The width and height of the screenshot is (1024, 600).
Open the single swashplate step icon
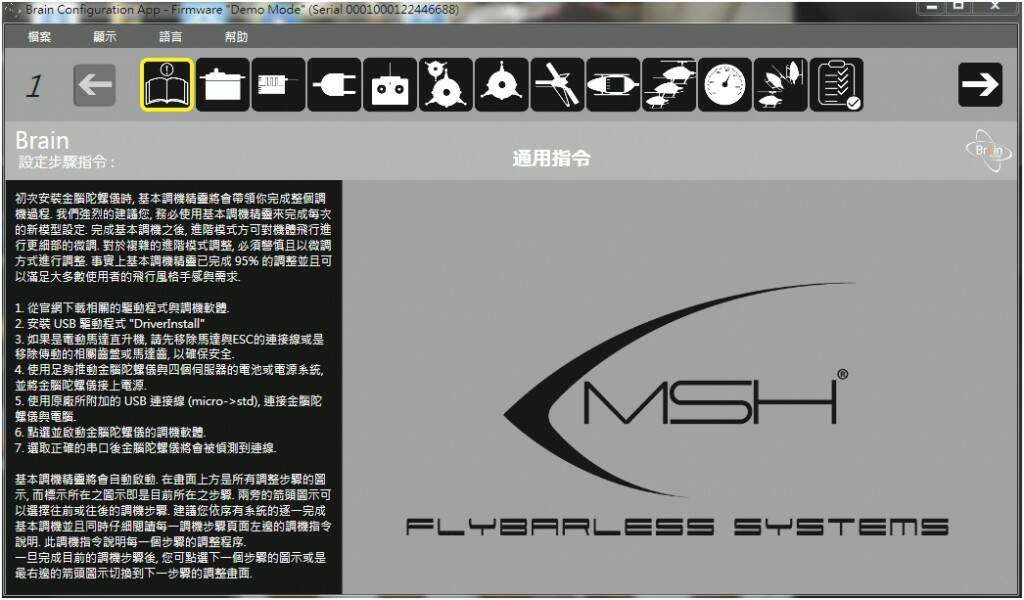click(x=502, y=85)
